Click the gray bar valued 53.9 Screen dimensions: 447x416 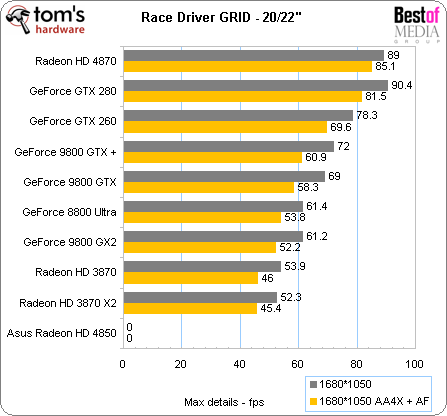tap(202, 267)
